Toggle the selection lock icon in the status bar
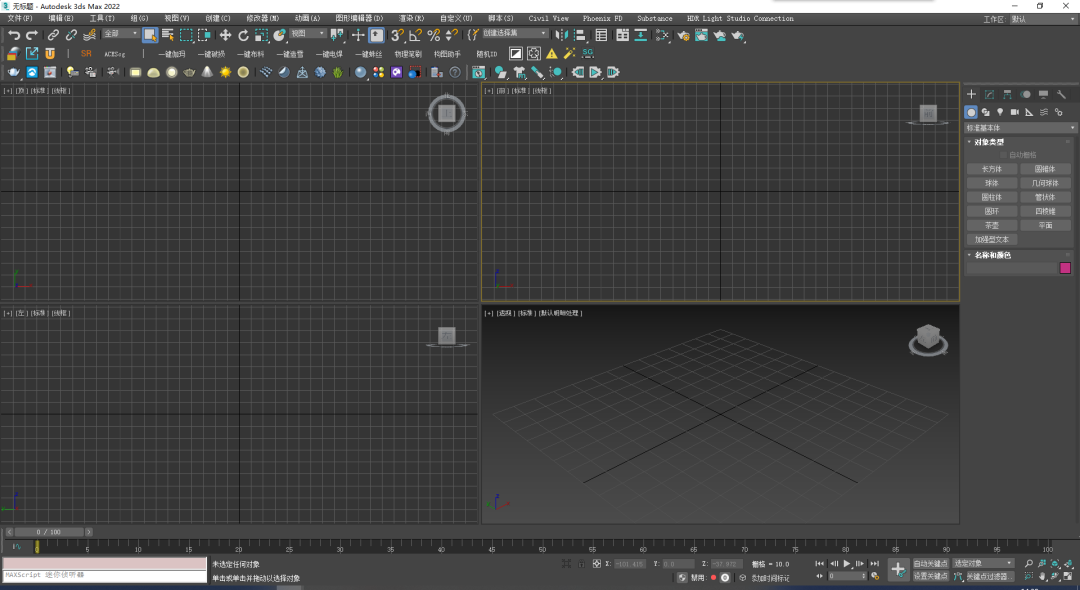Image resolution: width=1080 pixels, height=590 pixels. tap(583, 564)
